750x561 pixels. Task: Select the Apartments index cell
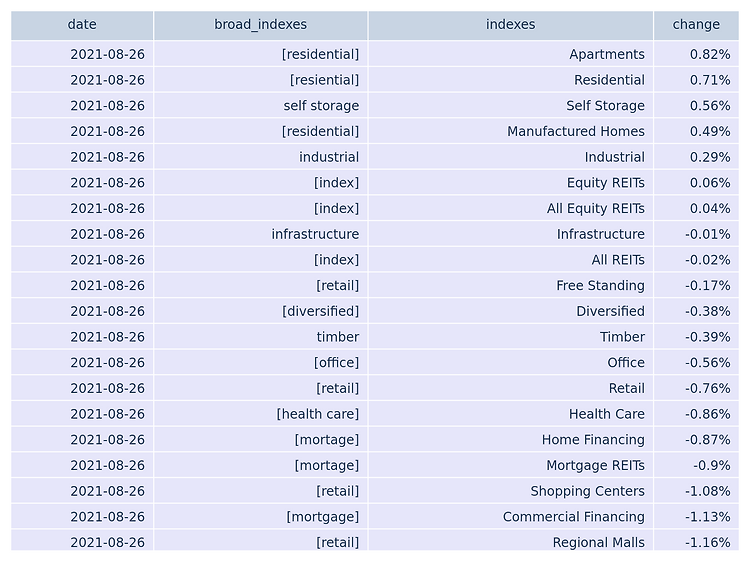(x=510, y=54)
